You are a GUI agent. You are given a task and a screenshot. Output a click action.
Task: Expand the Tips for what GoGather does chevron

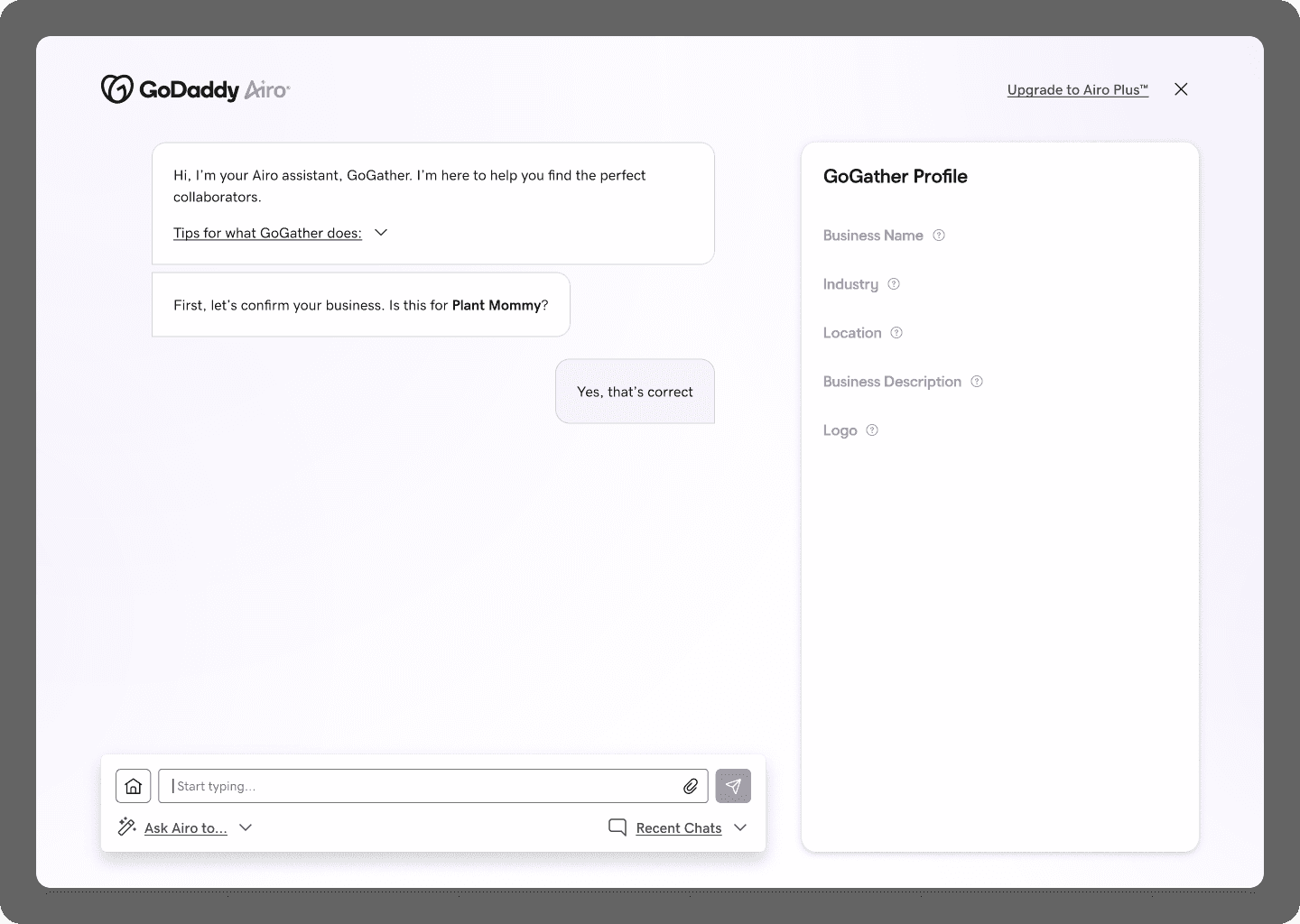tap(381, 233)
